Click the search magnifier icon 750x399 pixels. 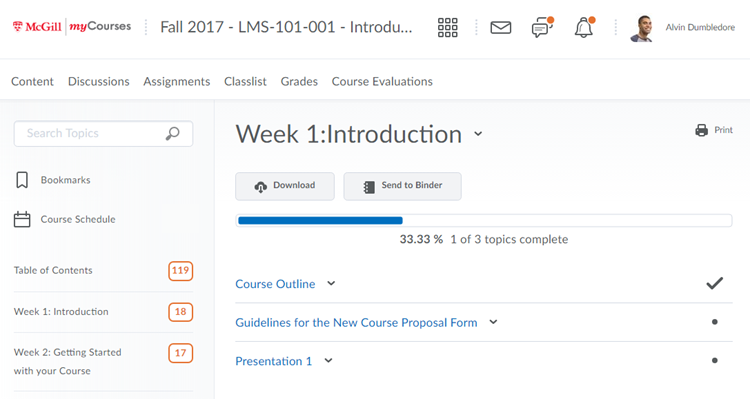click(173, 133)
